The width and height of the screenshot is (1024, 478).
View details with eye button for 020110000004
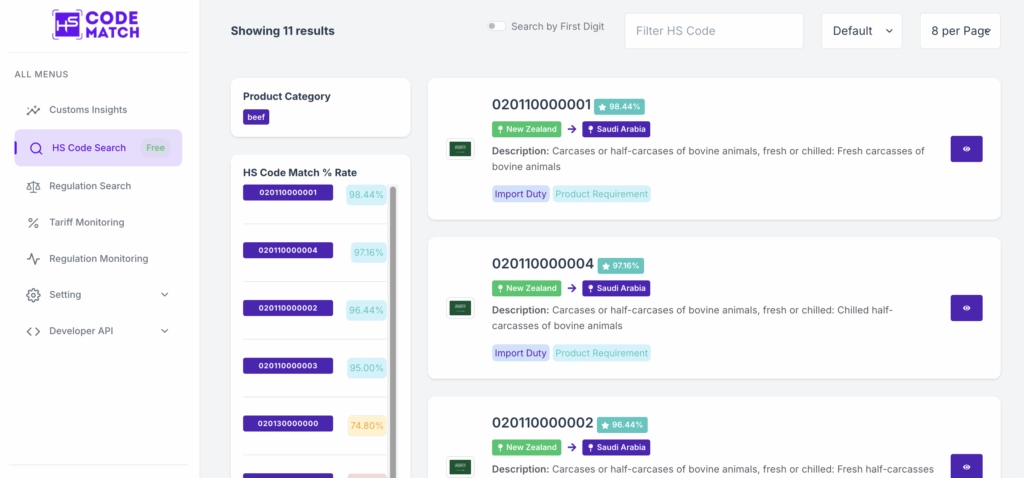(966, 308)
